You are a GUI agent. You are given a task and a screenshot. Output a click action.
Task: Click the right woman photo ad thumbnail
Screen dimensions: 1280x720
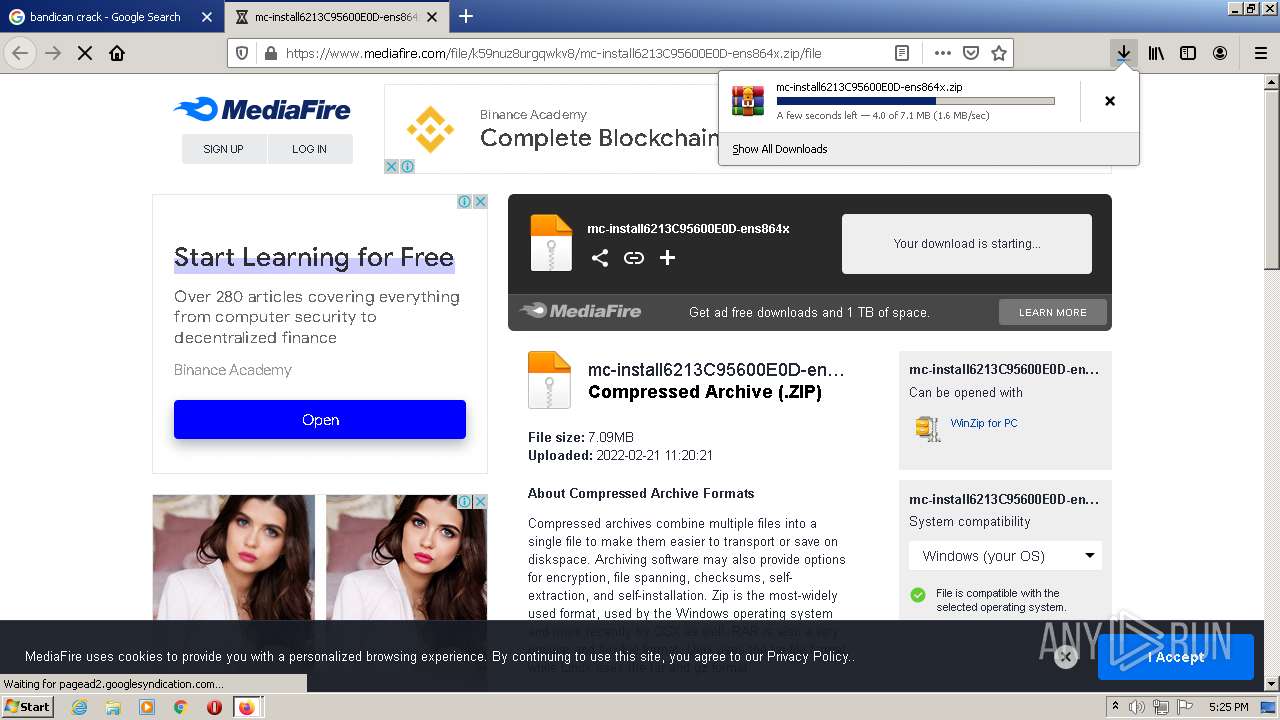406,558
